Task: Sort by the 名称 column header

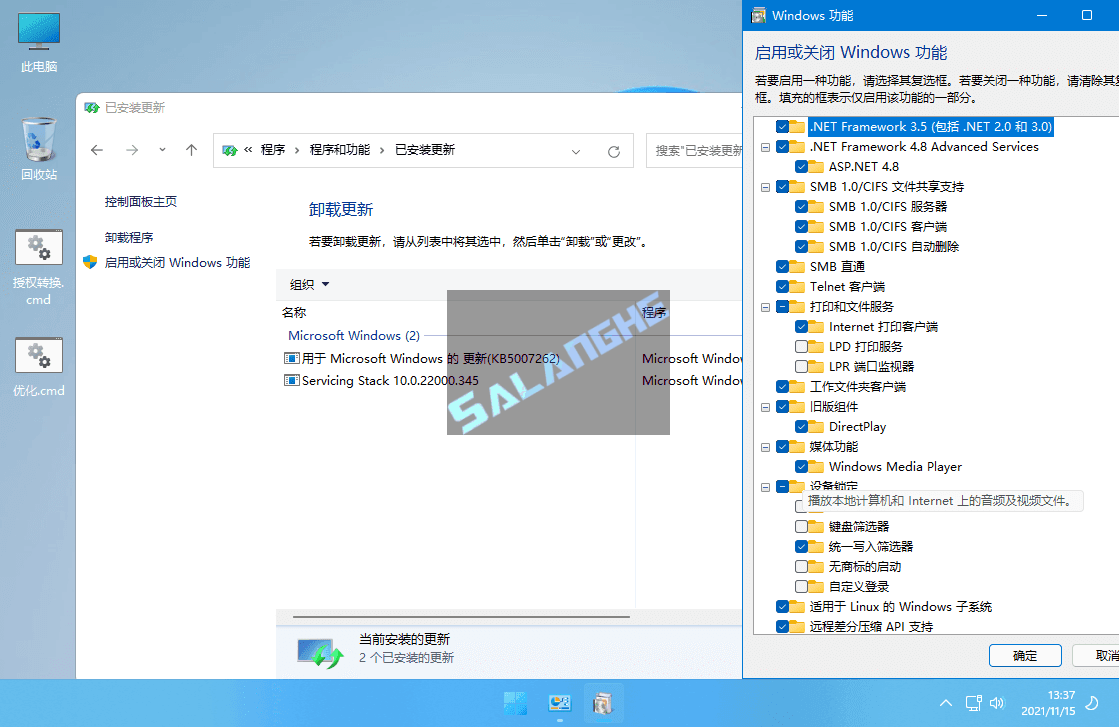Action: pyautogui.click(x=294, y=312)
